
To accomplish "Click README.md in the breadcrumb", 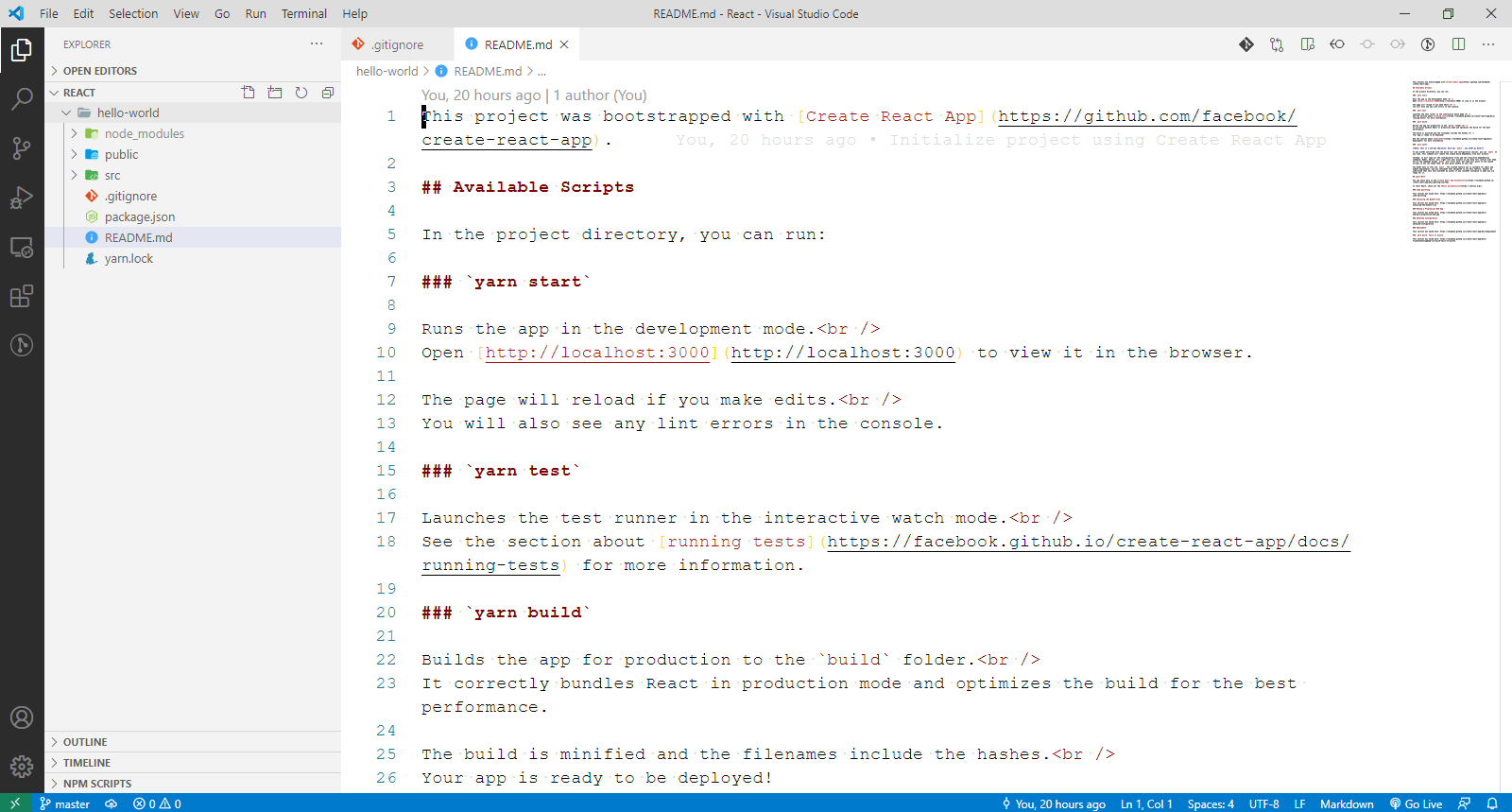I will click(x=487, y=71).
